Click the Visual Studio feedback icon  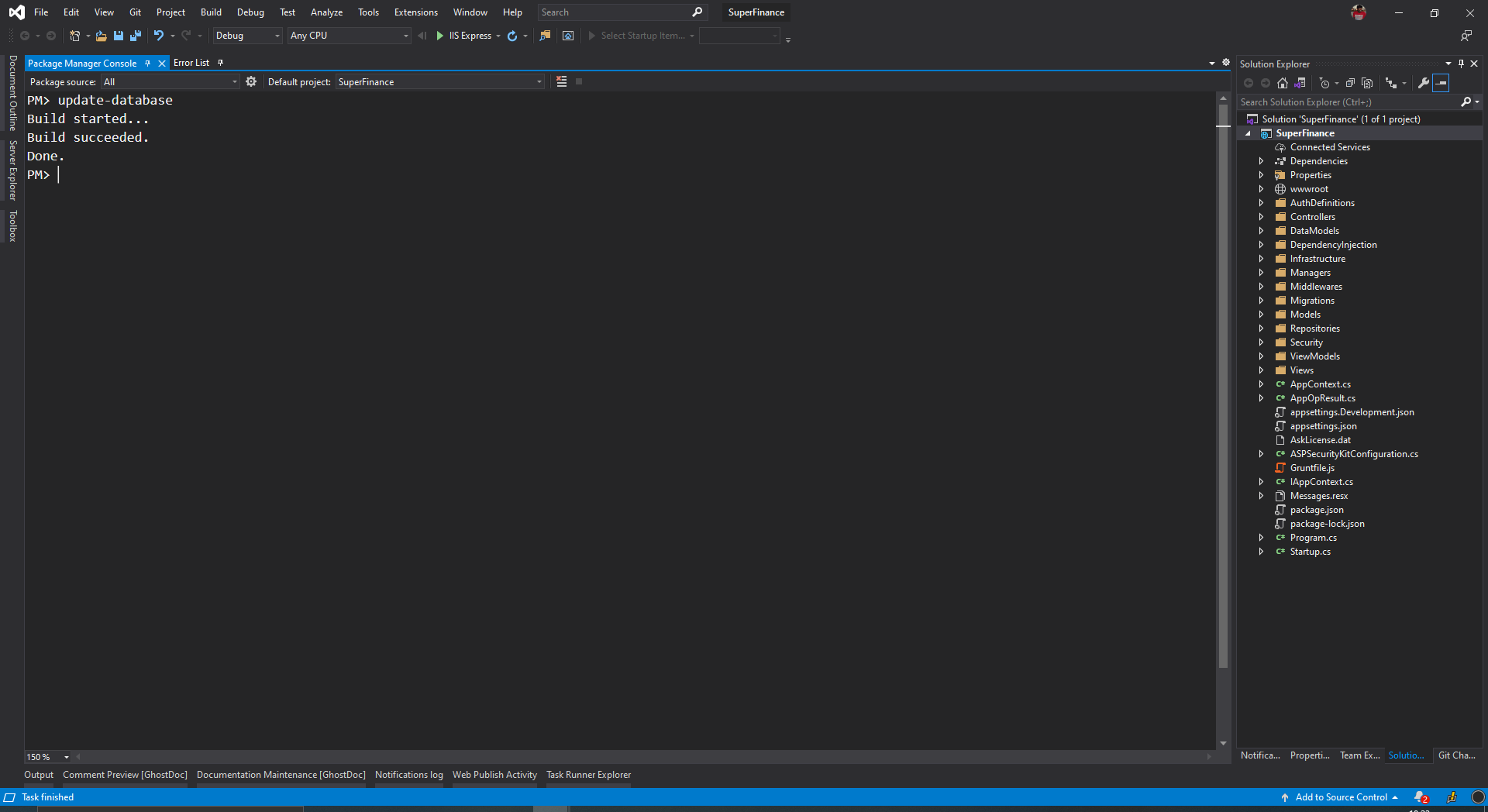(1466, 36)
